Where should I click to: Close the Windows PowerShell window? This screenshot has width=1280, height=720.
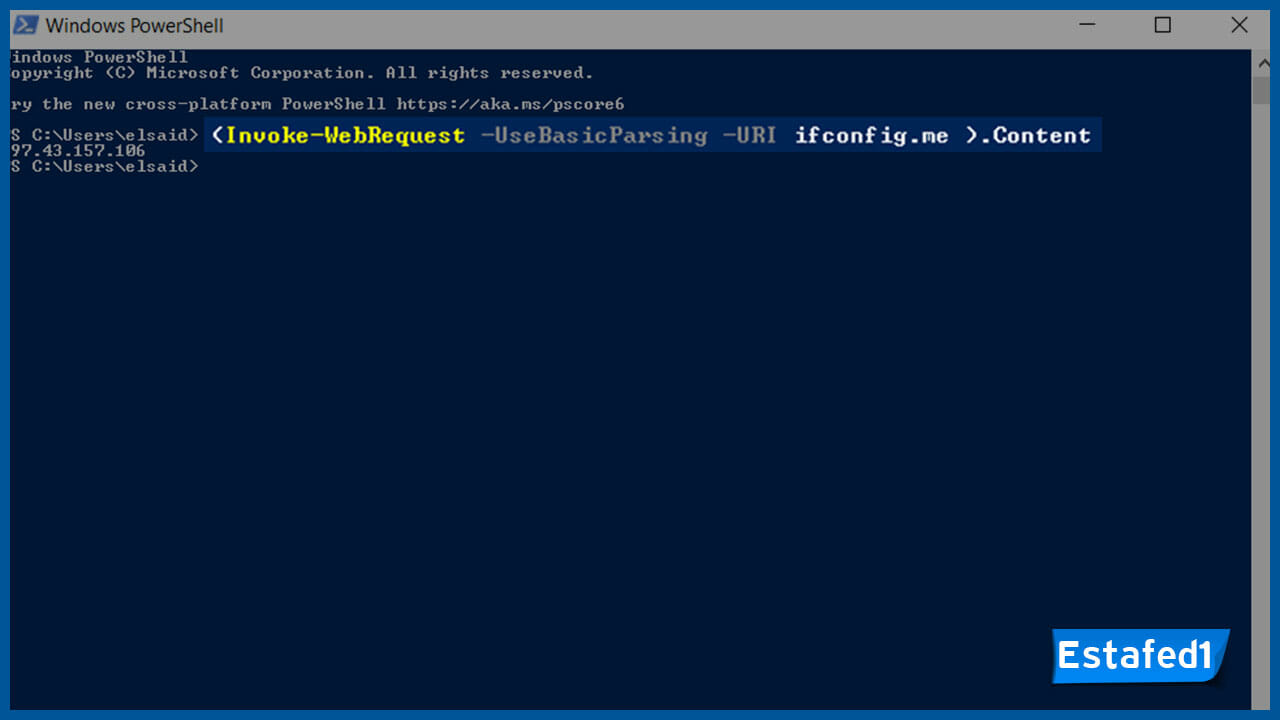pos(1239,25)
